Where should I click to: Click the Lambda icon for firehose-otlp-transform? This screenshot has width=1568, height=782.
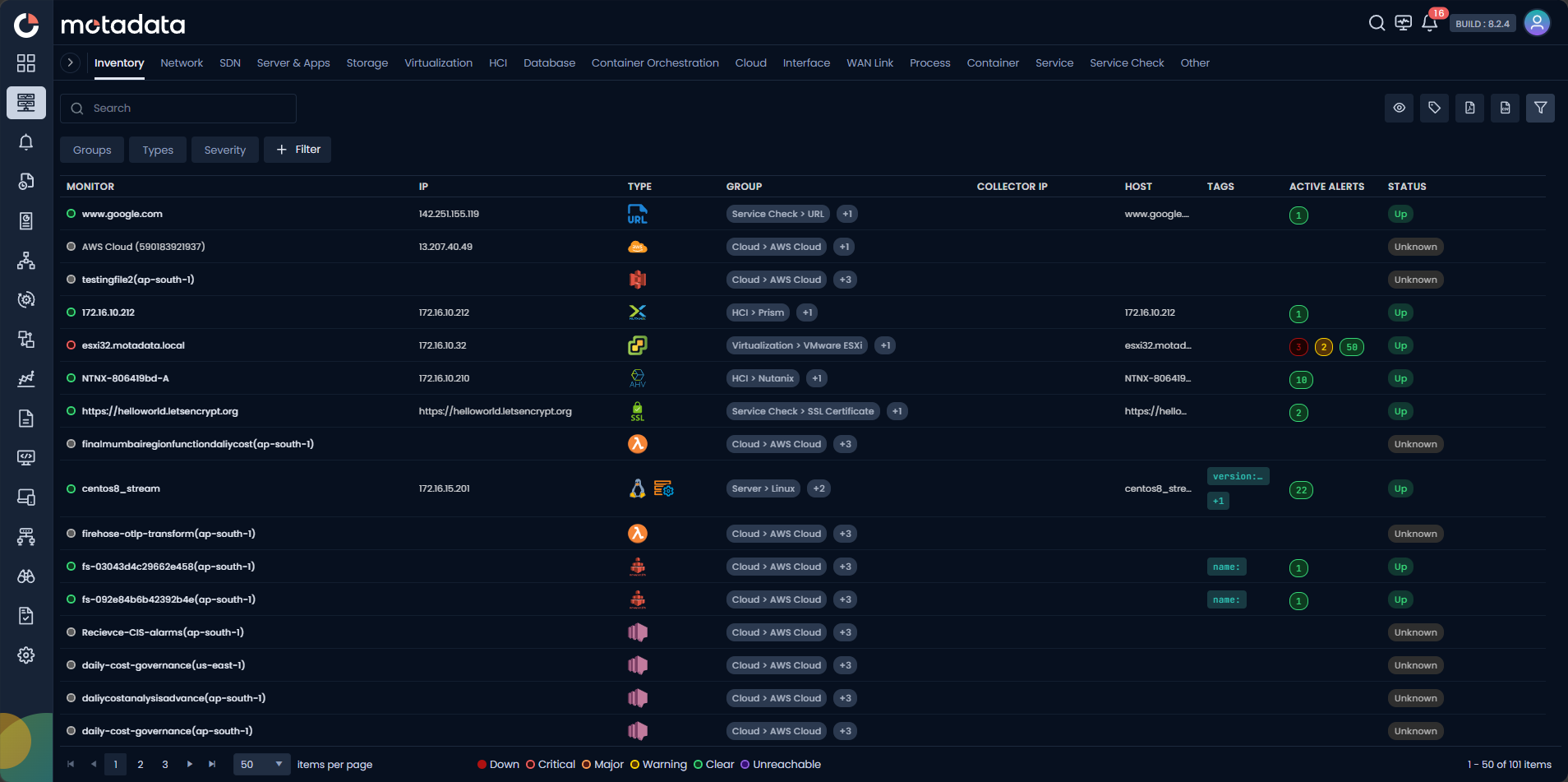click(x=638, y=534)
